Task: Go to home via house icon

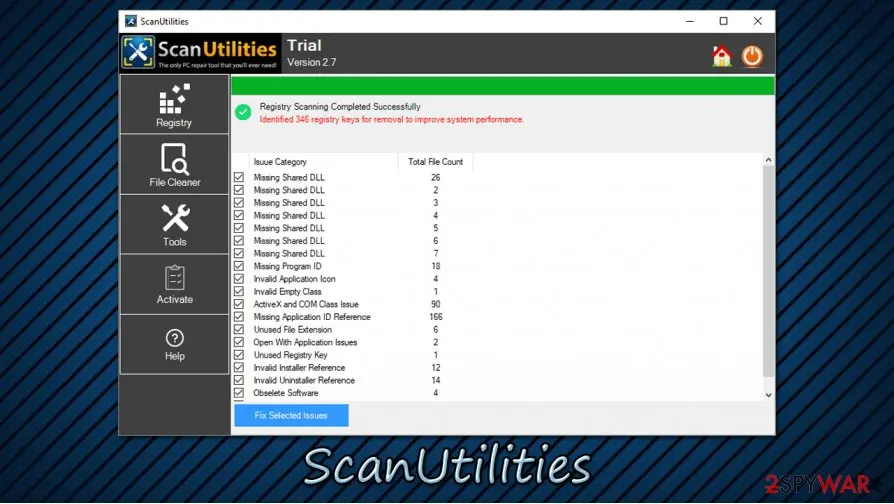Action: tap(722, 56)
